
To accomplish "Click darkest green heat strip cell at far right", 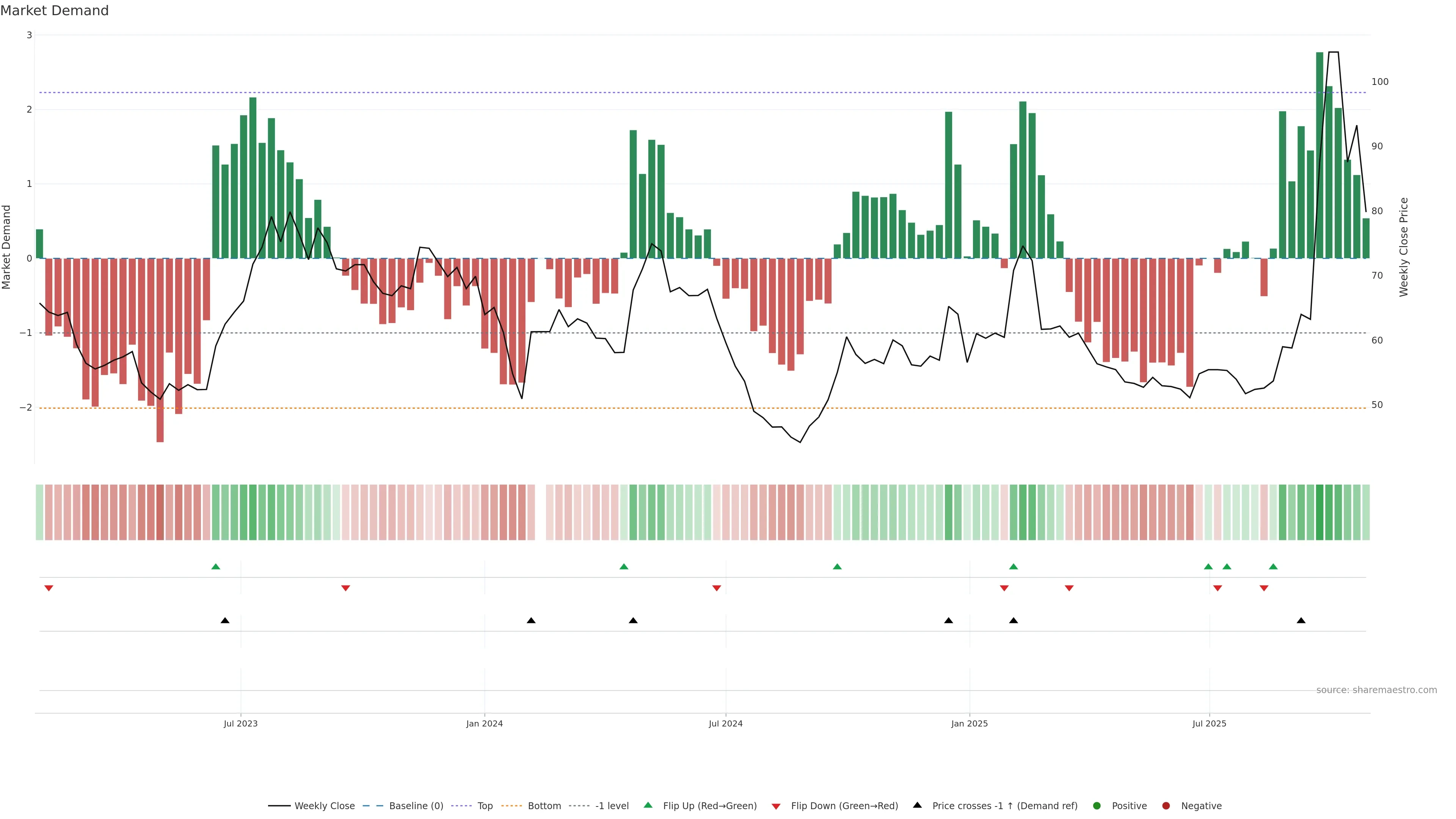I will (1320, 512).
